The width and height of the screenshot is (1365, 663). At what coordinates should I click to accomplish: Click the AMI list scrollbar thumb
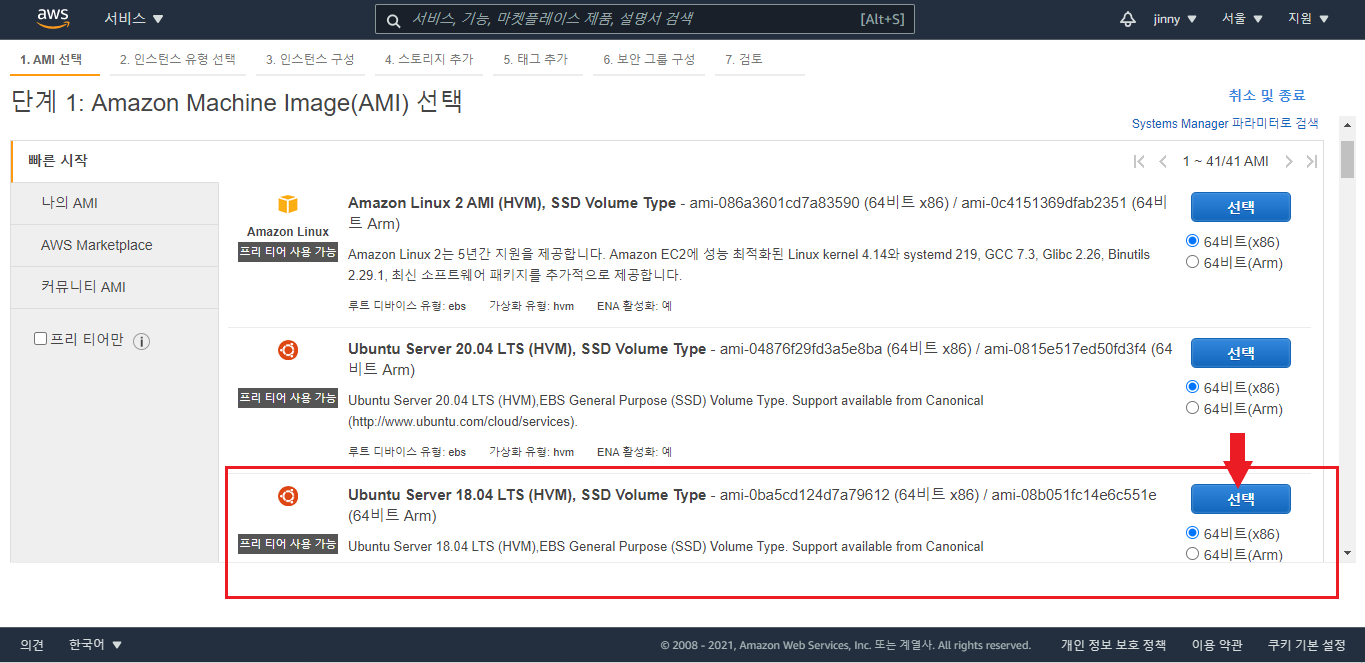pyautogui.click(x=1347, y=158)
